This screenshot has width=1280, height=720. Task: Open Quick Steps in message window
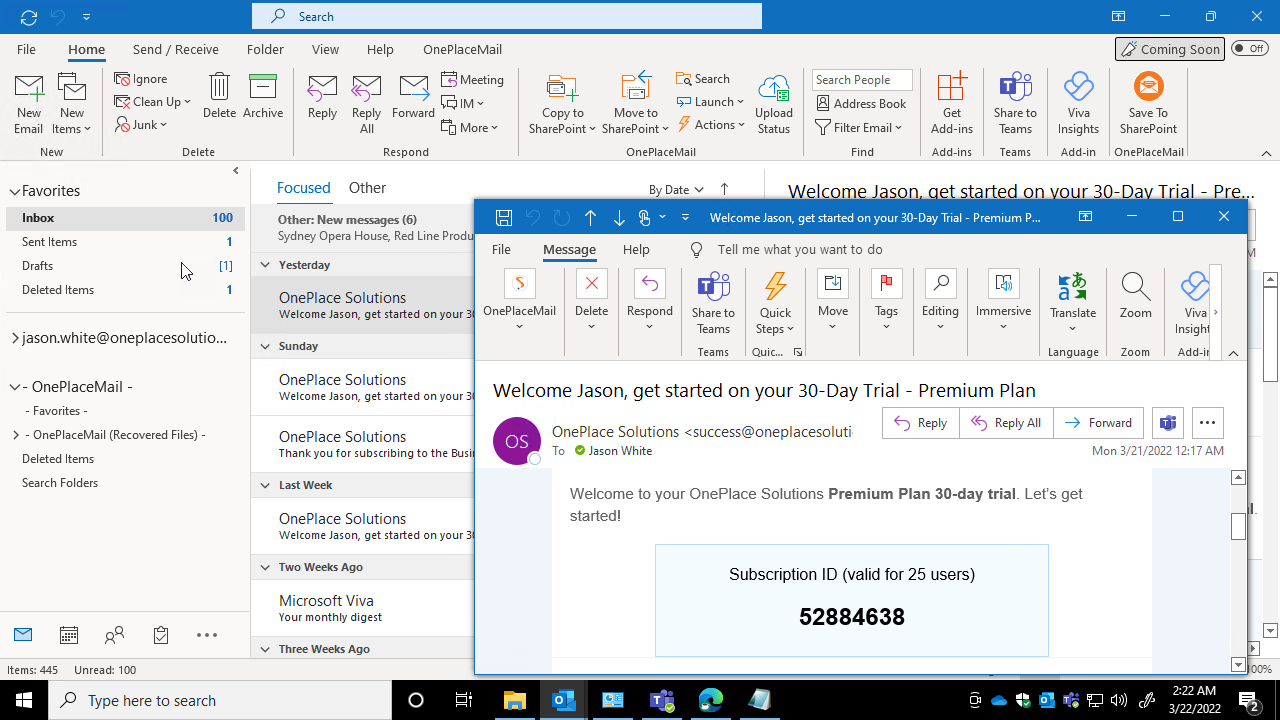(x=775, y=303)
